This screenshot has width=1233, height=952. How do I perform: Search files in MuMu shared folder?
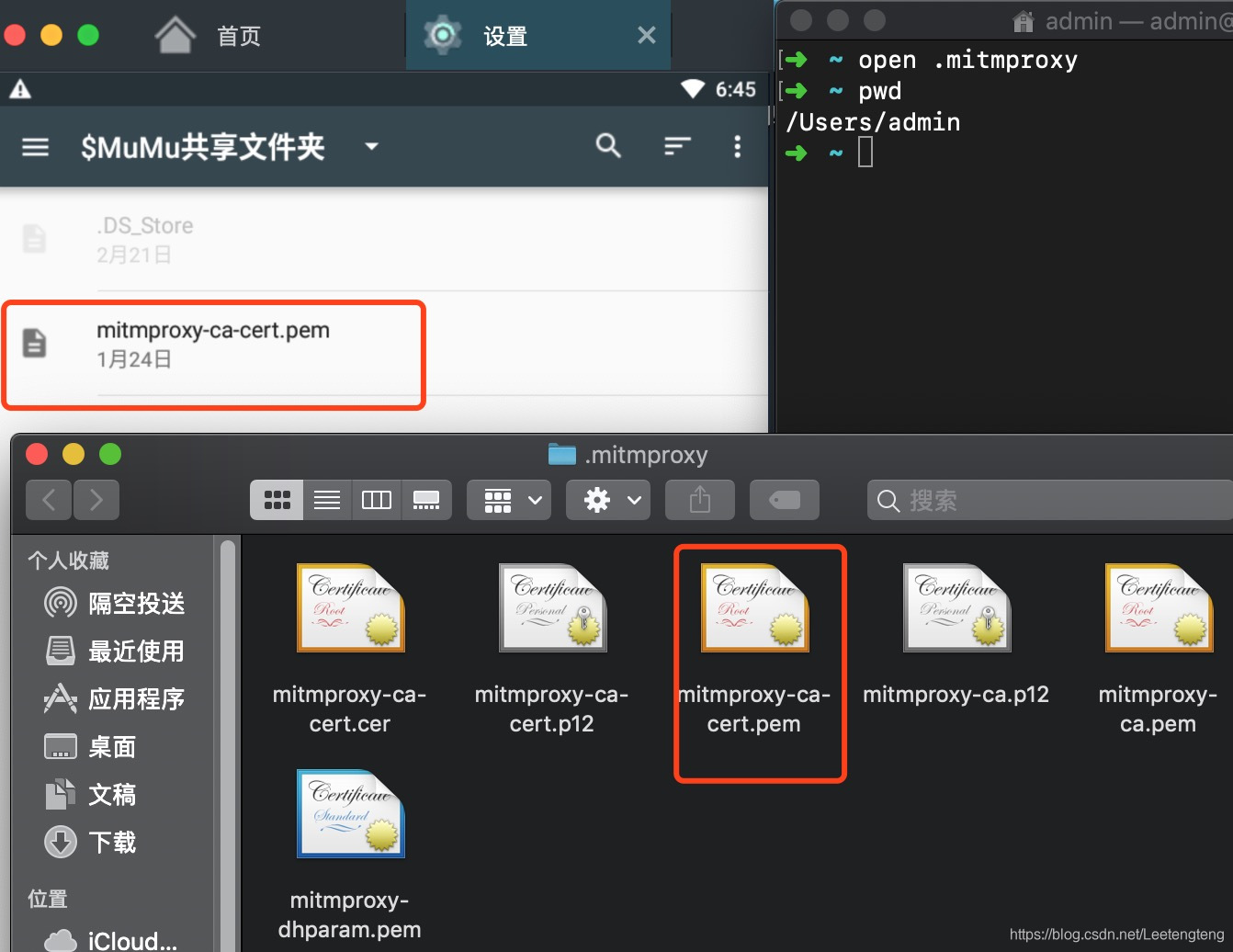point(608,145)
